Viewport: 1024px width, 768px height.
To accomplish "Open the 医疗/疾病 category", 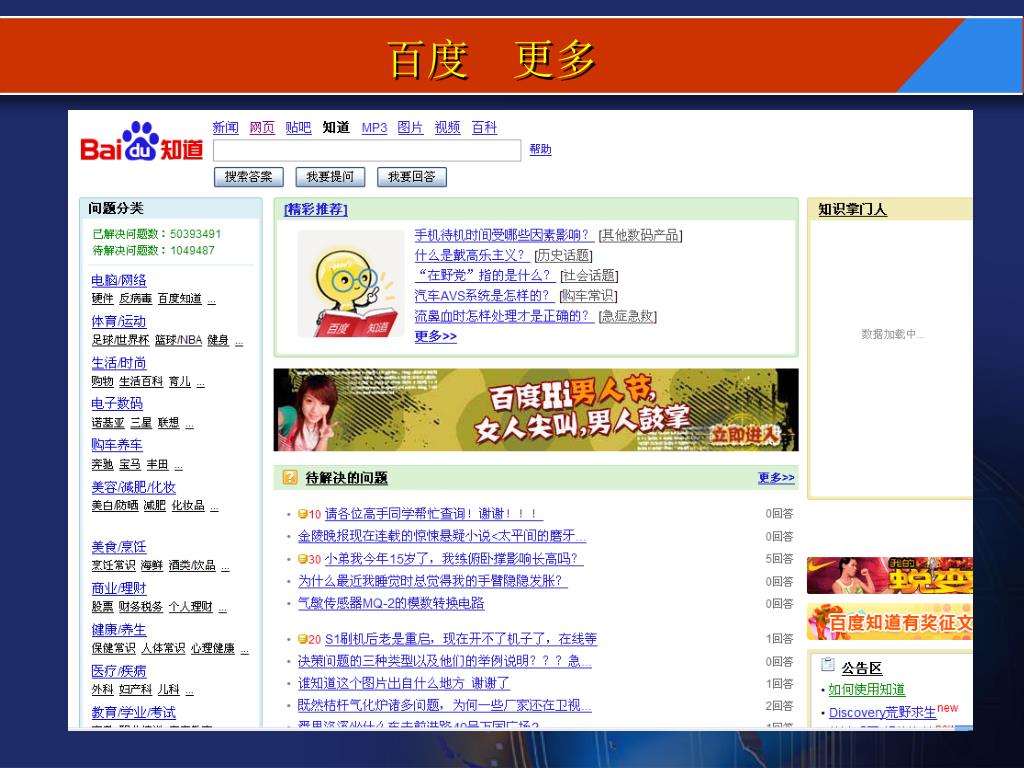I will [x=119, y=671].
